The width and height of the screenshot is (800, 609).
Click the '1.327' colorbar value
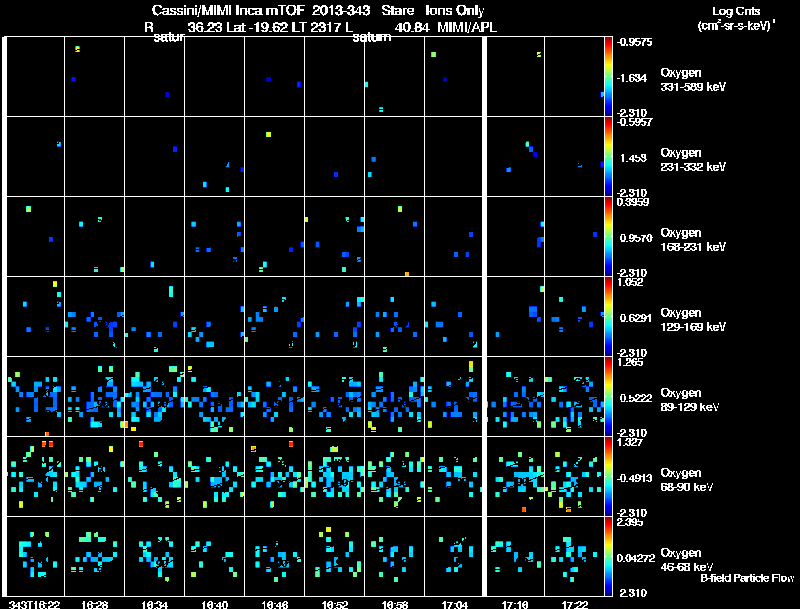coord(630,442)
